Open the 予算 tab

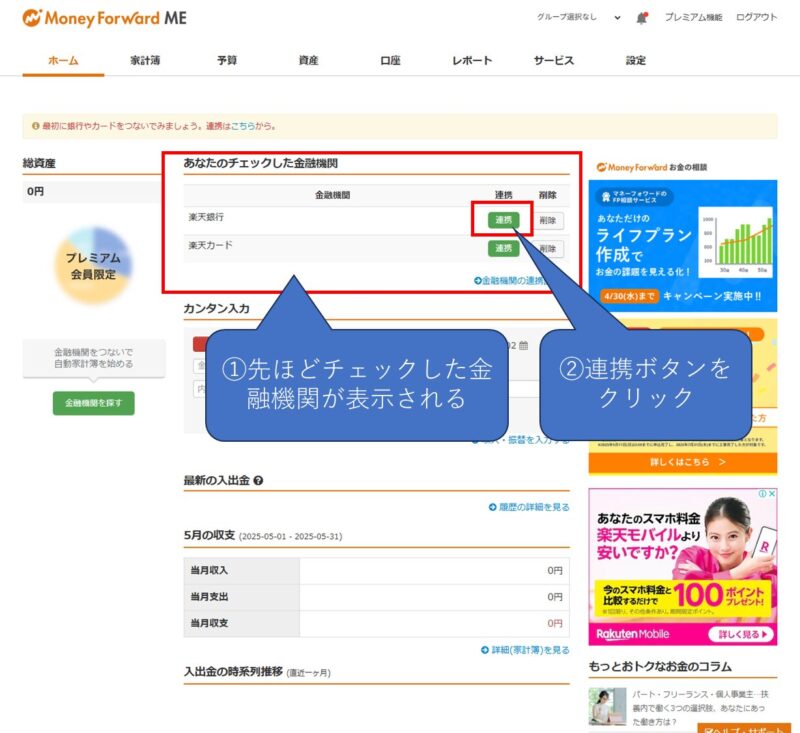click(x=227, y=61)
